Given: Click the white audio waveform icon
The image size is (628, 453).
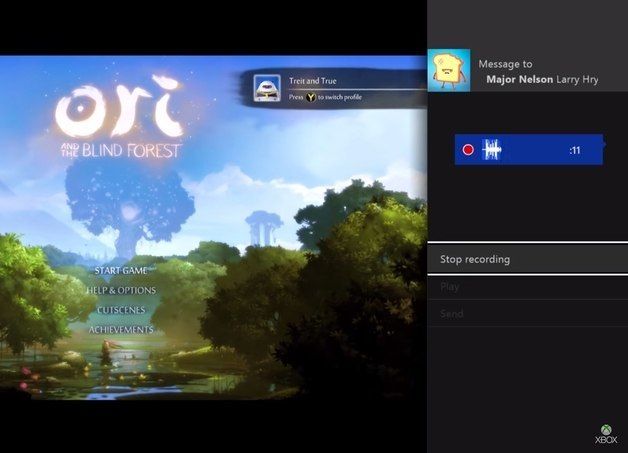Looking at the screenshot, I should tap(492, 150).
